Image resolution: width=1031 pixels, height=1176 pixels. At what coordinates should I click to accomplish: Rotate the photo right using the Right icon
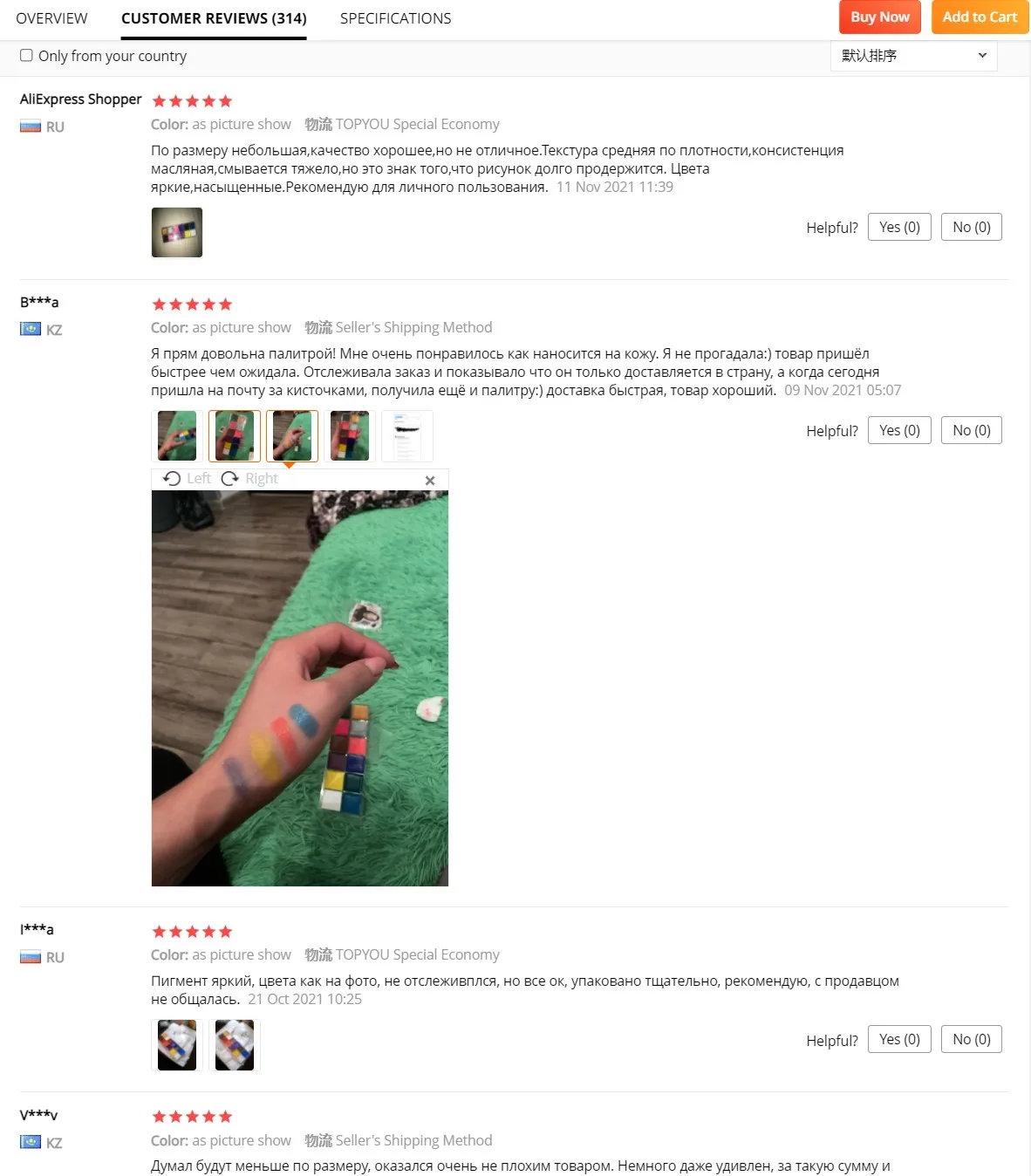pyautogui.click(x=230, y=478)
